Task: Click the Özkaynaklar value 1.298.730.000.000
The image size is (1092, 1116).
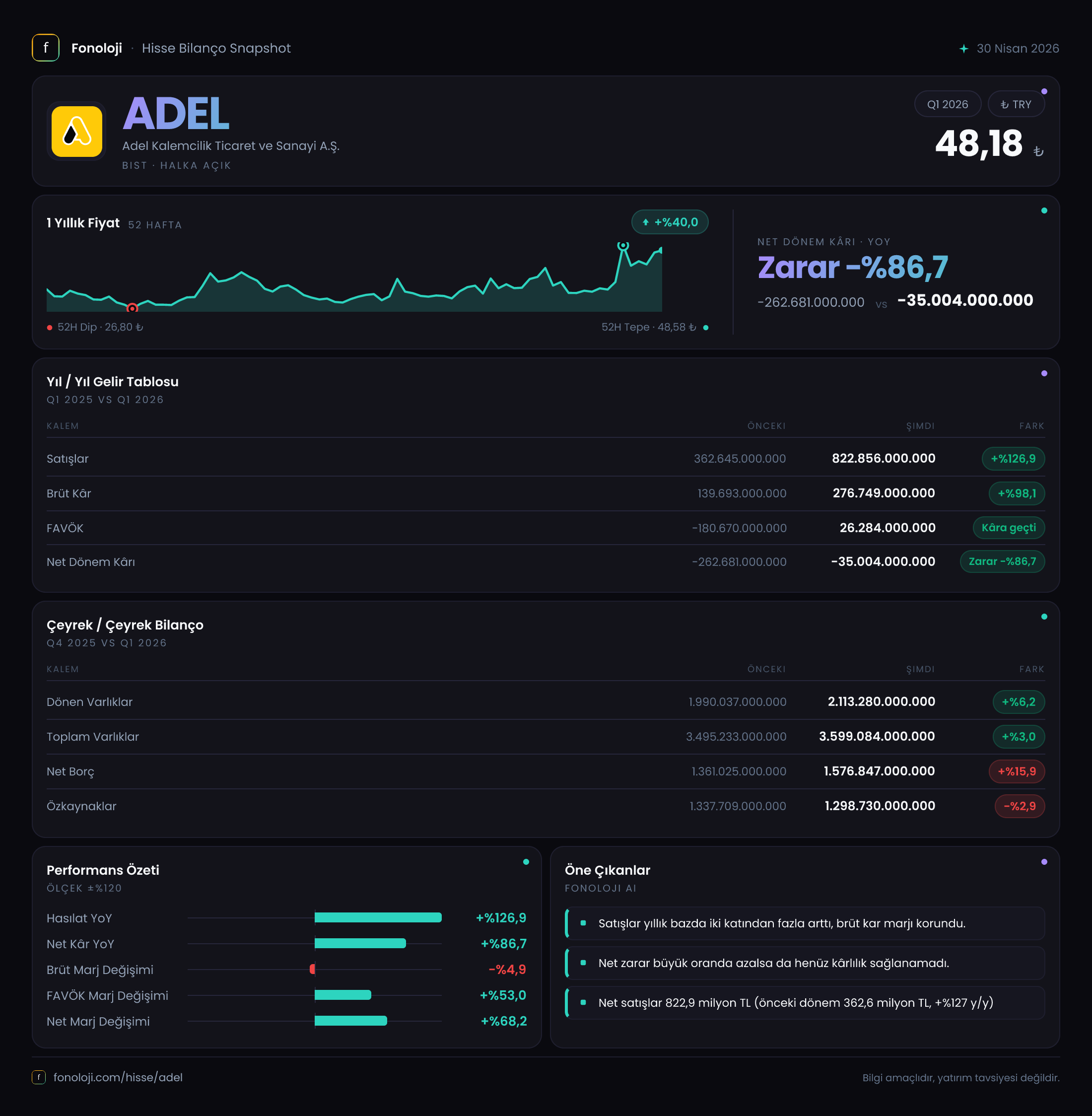Action: (x=880, y=806)
